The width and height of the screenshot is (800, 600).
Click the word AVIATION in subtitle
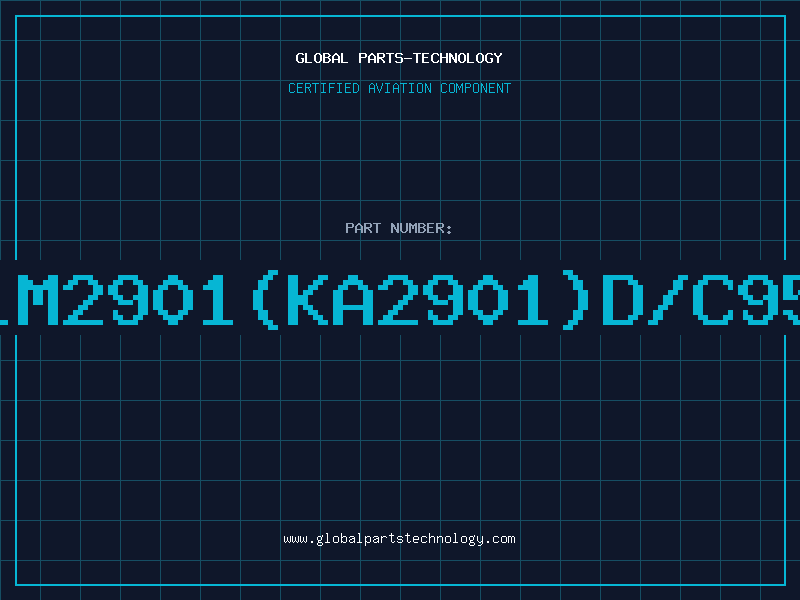point(399,88)
